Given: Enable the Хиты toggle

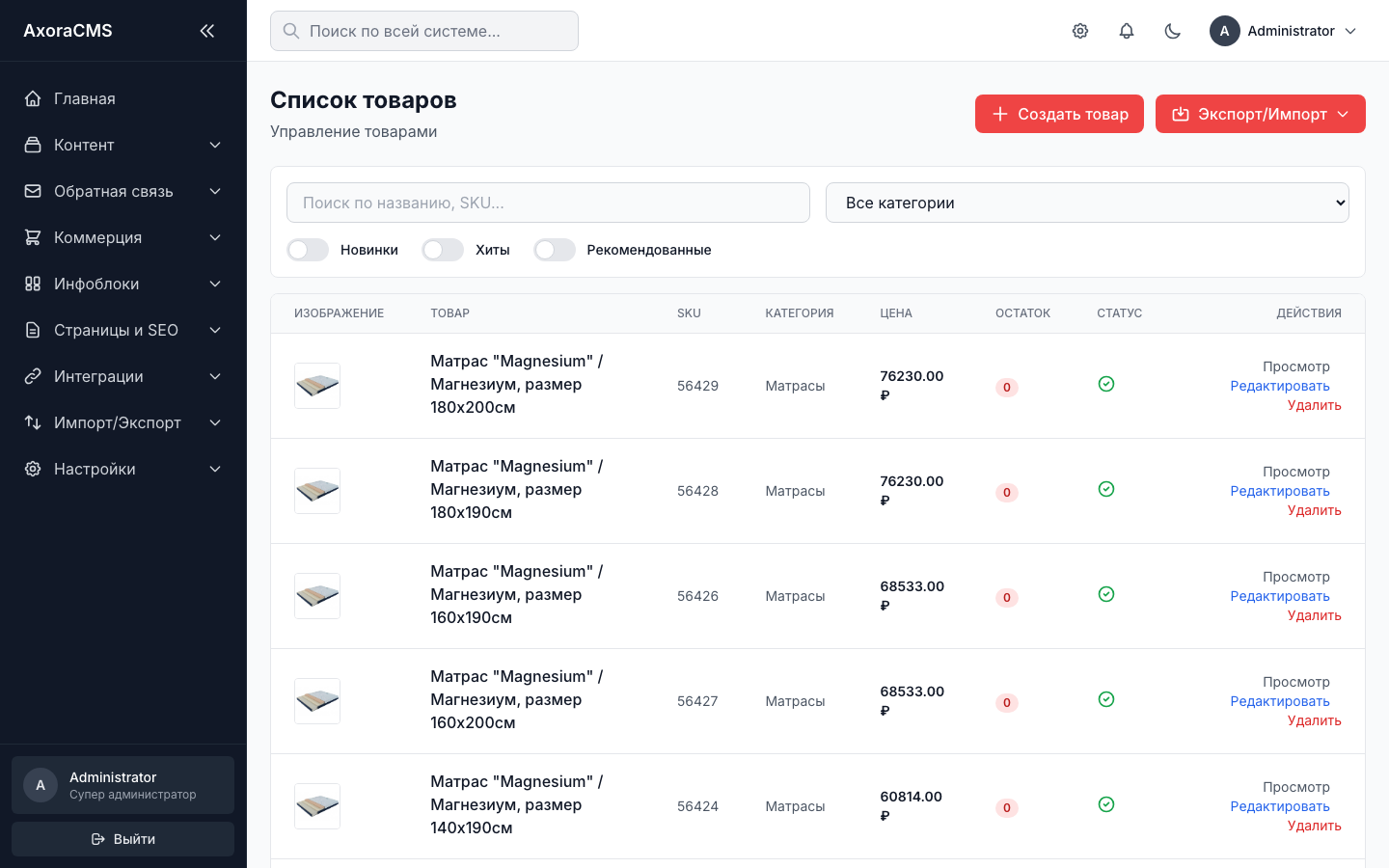Looking at the screenshot, I should pos(443,250).
